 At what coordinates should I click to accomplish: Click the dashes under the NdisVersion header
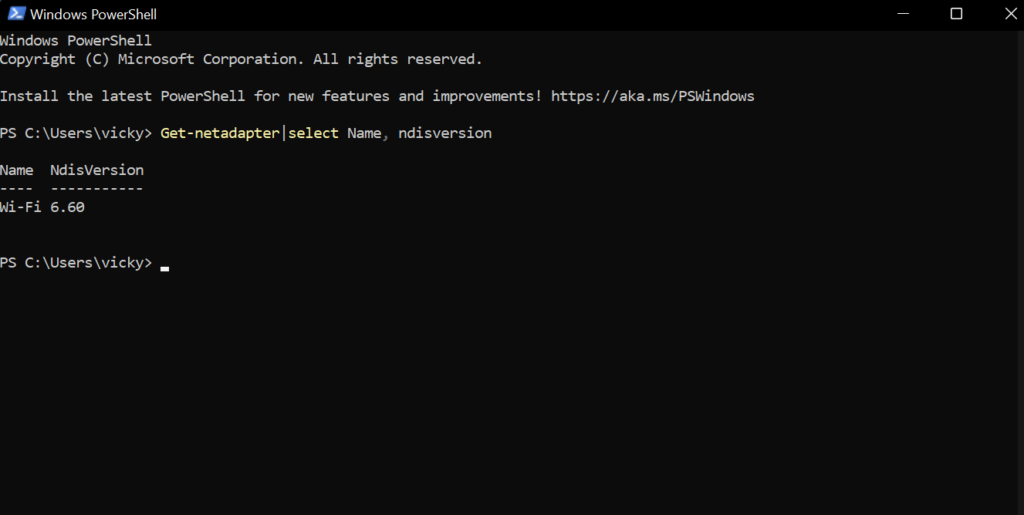click(x=97, y=188)
